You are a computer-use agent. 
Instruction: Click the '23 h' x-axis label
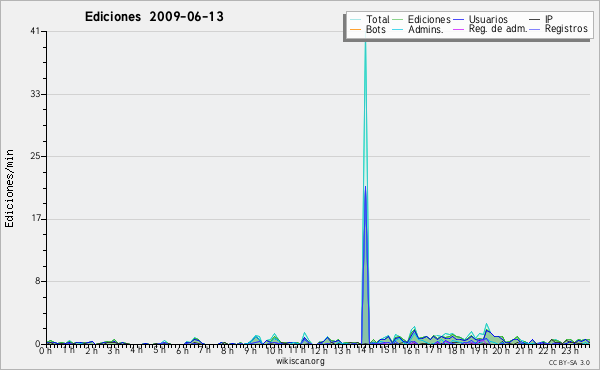coord(570,350)
